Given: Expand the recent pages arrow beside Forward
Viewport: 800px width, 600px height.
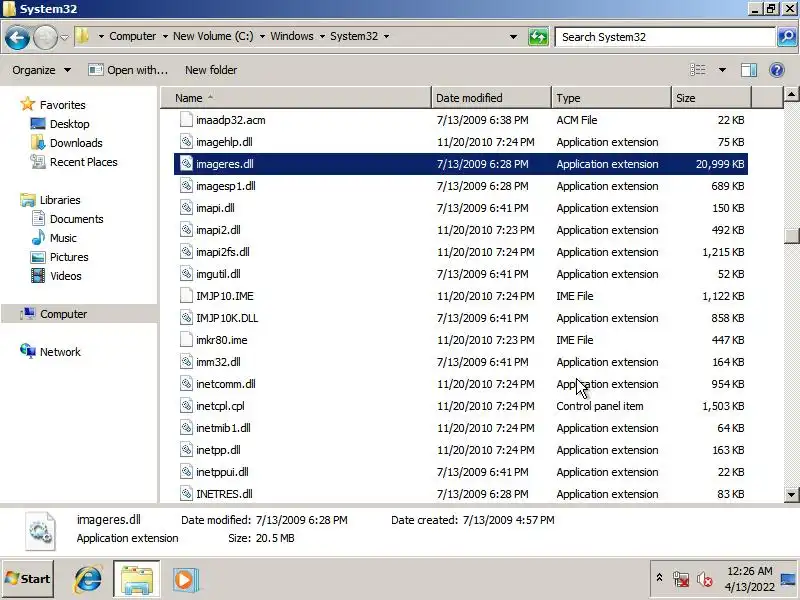Looking at the screenshot, I should pyautogui.click(x=64, y=37).
